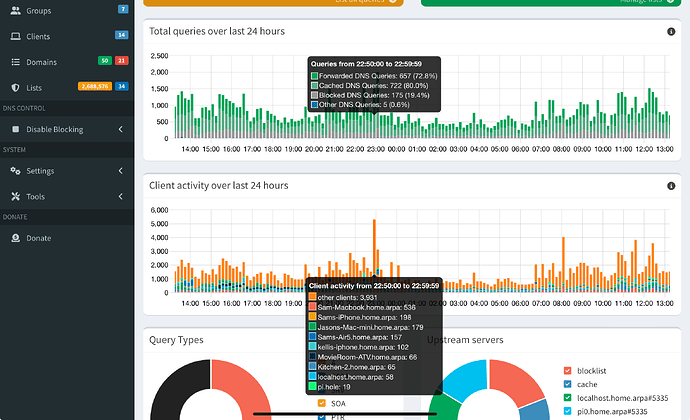Viewport: 690px width, 420px height.
Task: Click the orange List all queries footer
Action: click(273, 2)
